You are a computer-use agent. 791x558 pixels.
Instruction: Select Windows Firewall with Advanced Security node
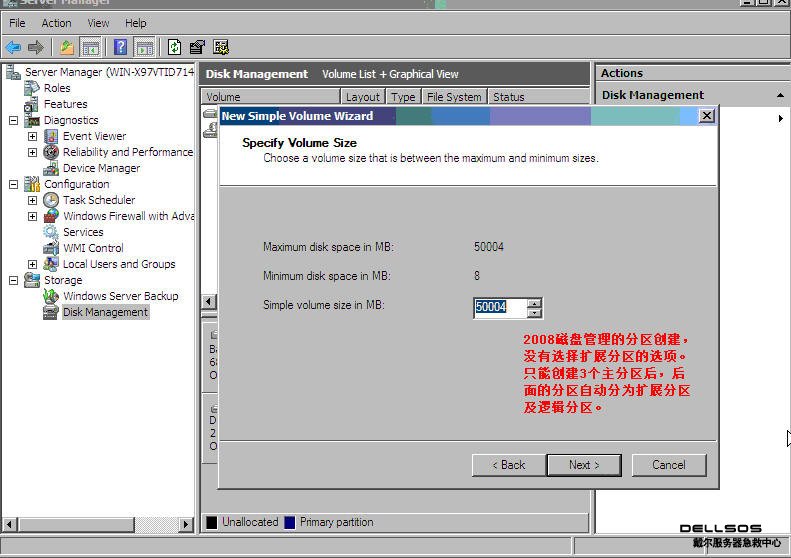(129, 216)
